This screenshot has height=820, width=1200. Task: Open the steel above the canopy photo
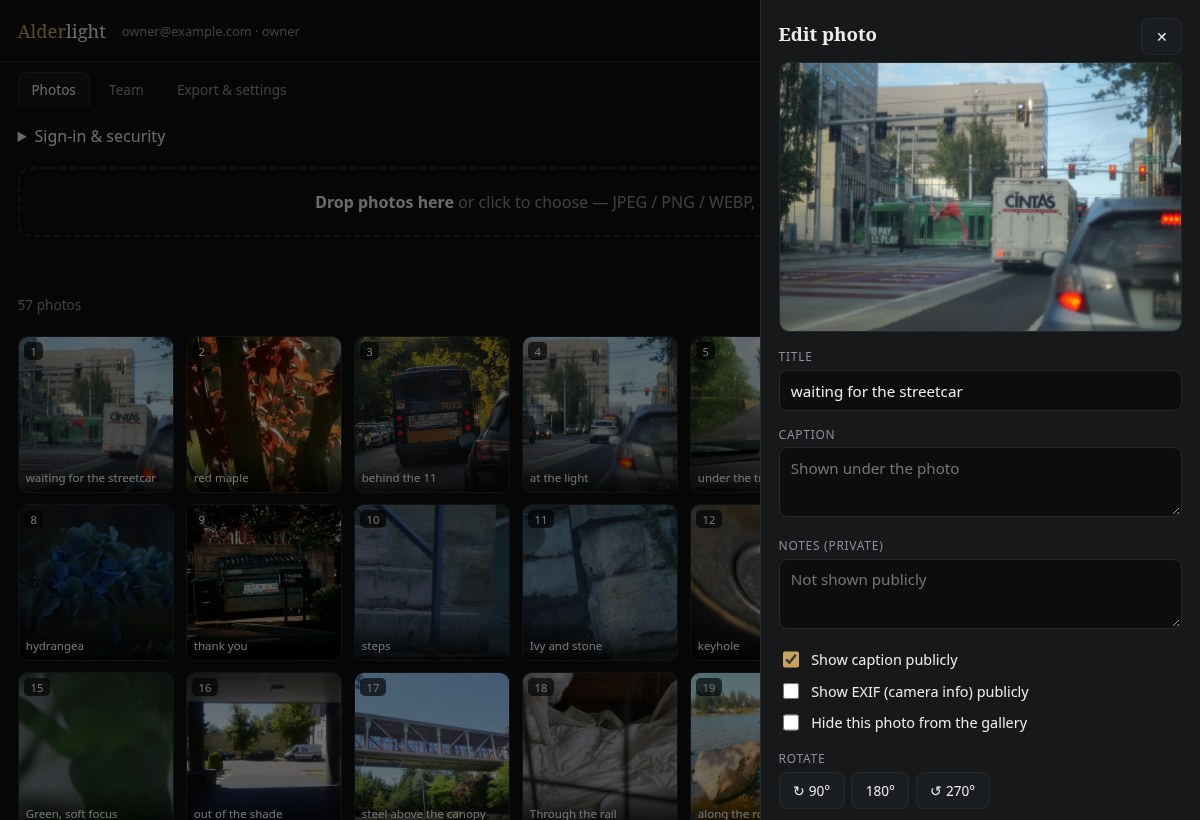[432, 746]
